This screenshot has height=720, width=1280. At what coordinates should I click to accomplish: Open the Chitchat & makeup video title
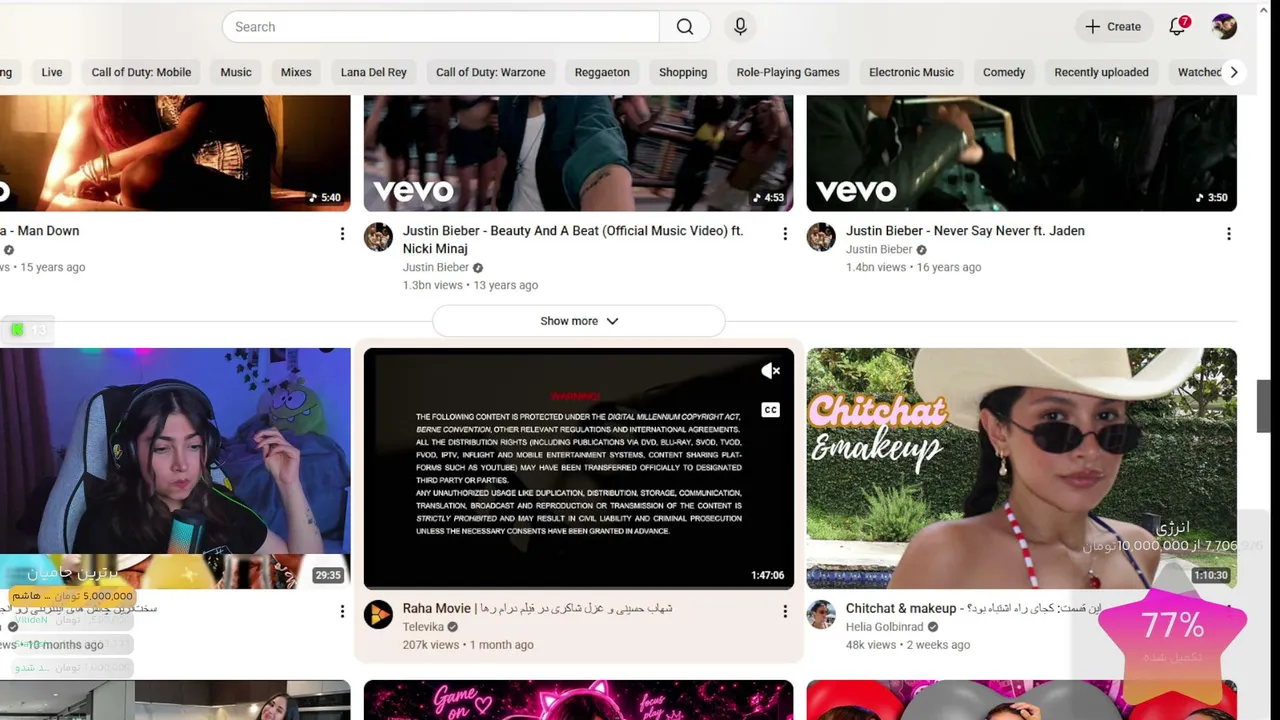pyautogui.click(x=973, y=608)
